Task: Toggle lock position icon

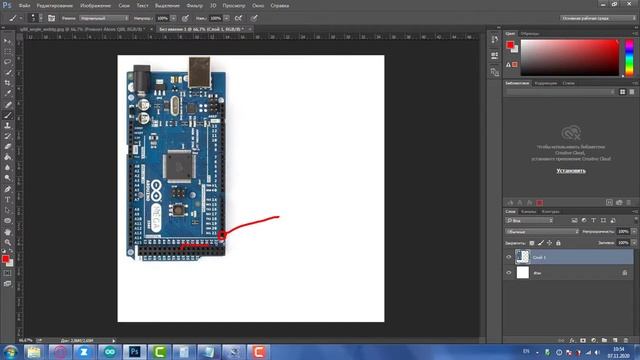Action: 549,243
